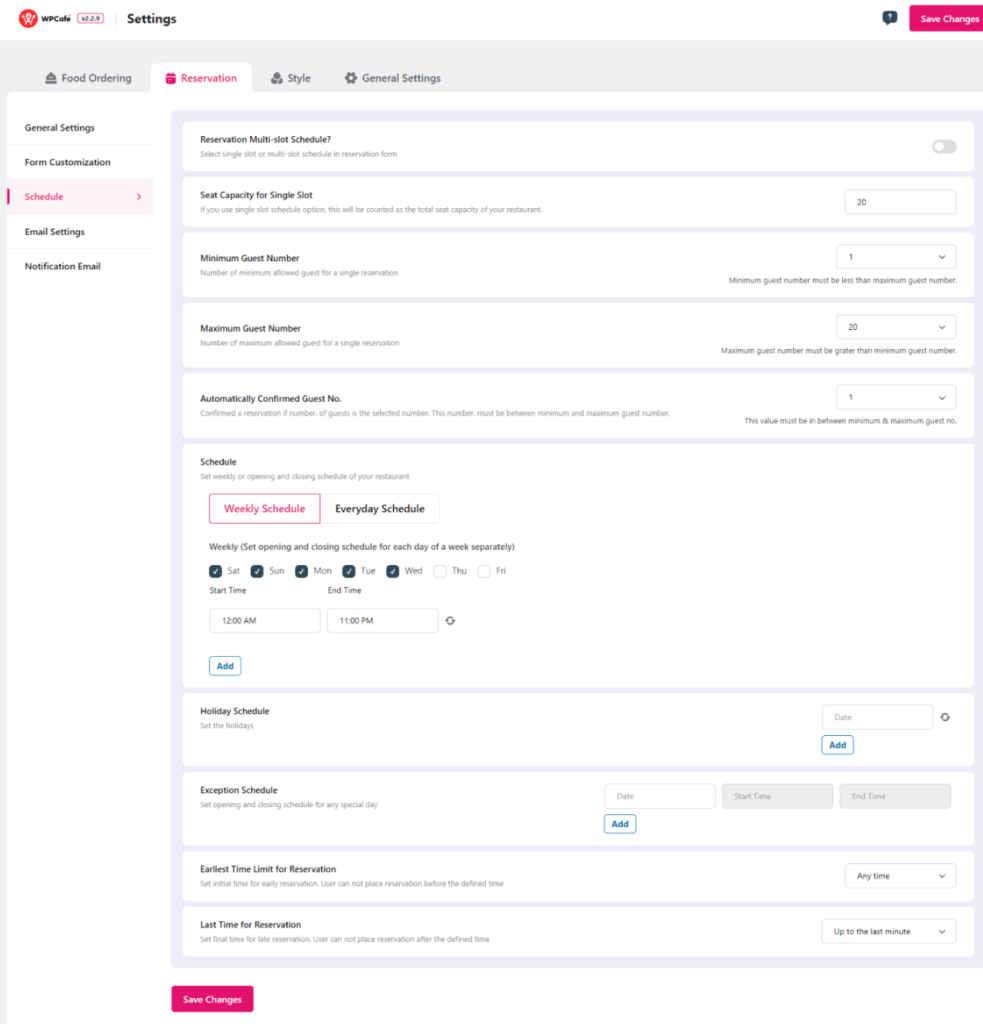Image resolution: width=983 pixels, height=1024 pixels.
Task: Click the Reservation calendar icon
Action: [170, 78]
